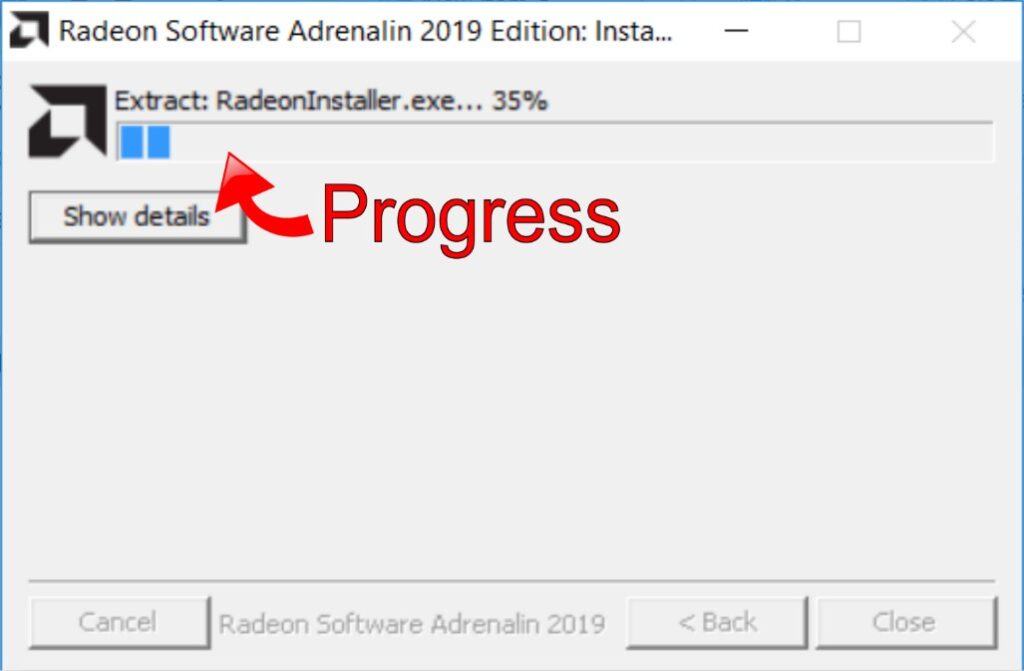Image resolution: width=1024 pixels, height=671 pixels.
Task: Click the empty portion of progress bar
Action: pyautogui.click(x=581, y=142)
